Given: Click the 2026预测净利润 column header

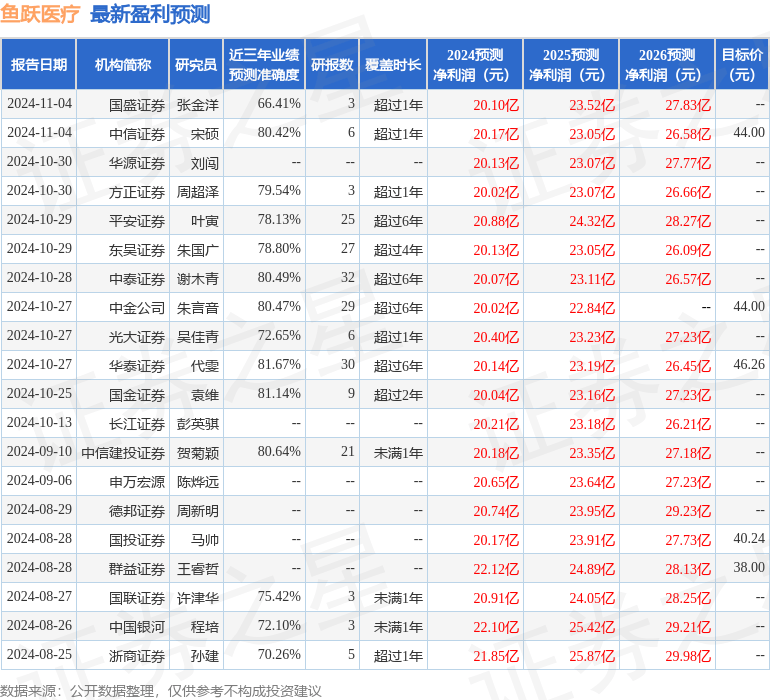Looking at the screenshot, I should click(667, 64).
